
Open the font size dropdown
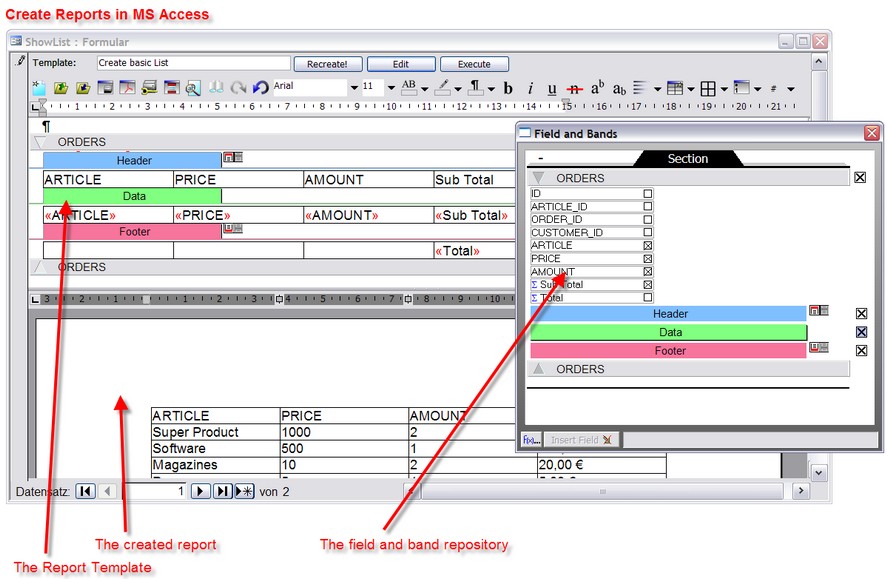391,88
